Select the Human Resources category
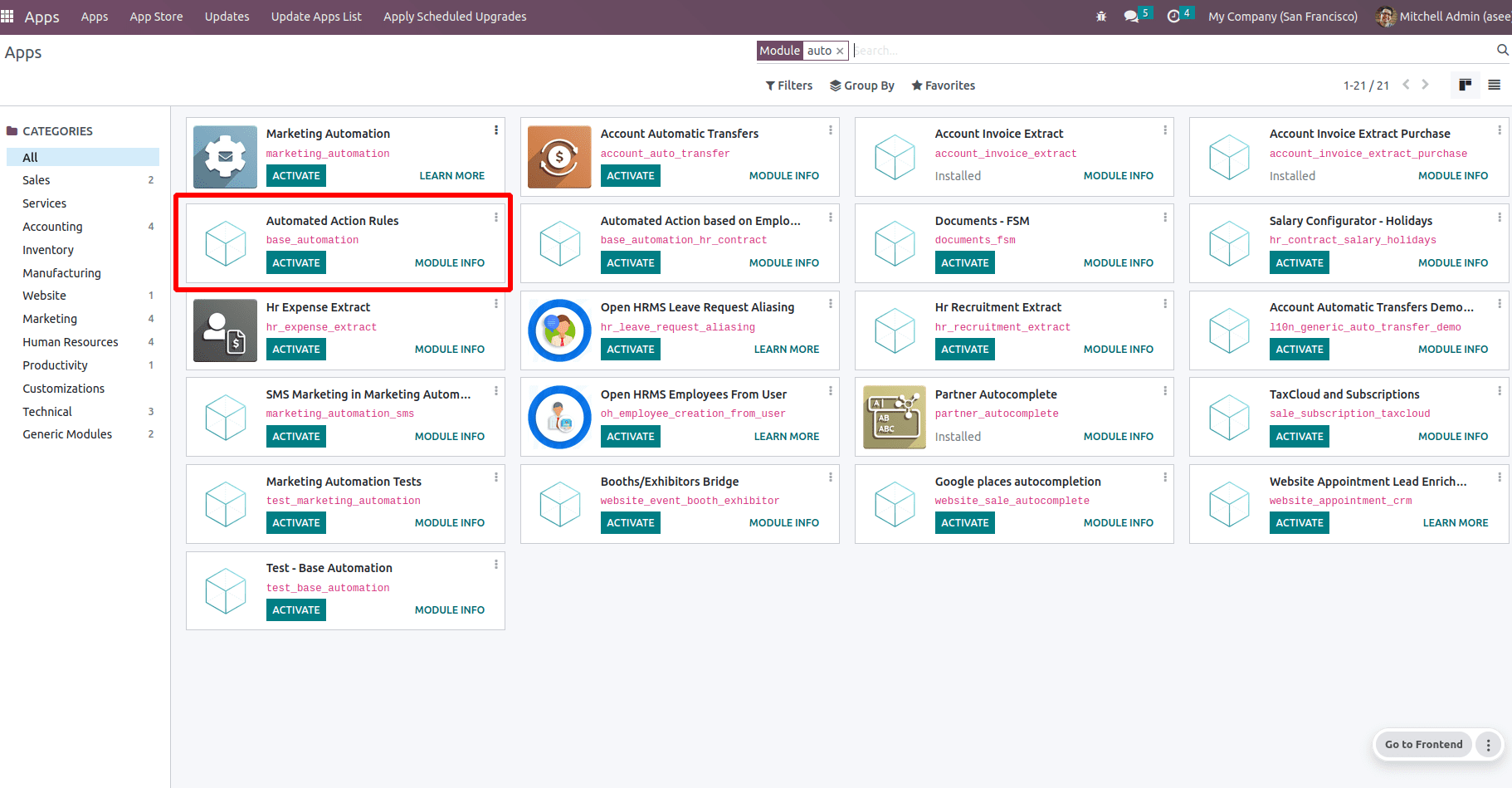 [x=83, y=342]
